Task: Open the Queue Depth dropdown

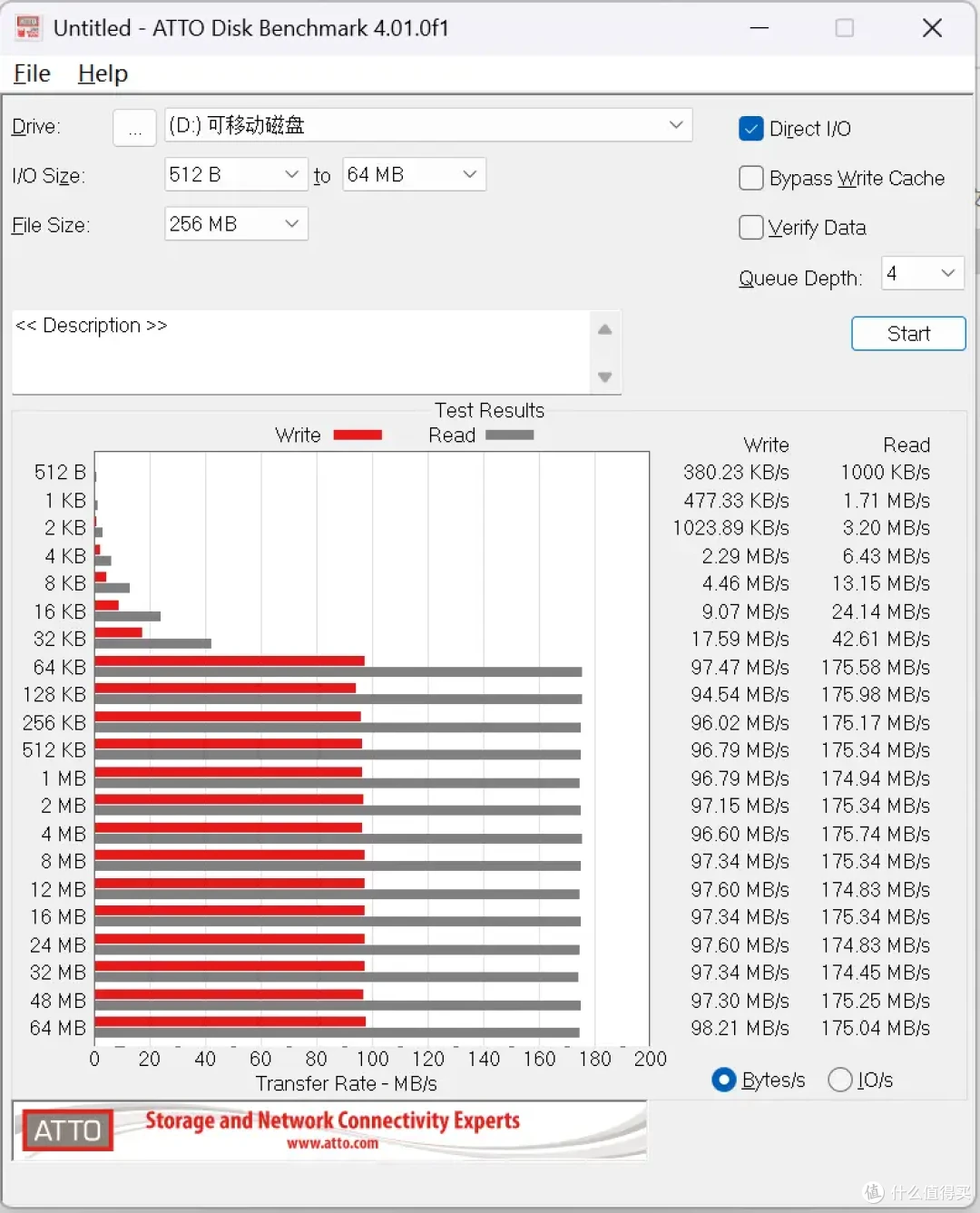Action: [x=923, y=273]
